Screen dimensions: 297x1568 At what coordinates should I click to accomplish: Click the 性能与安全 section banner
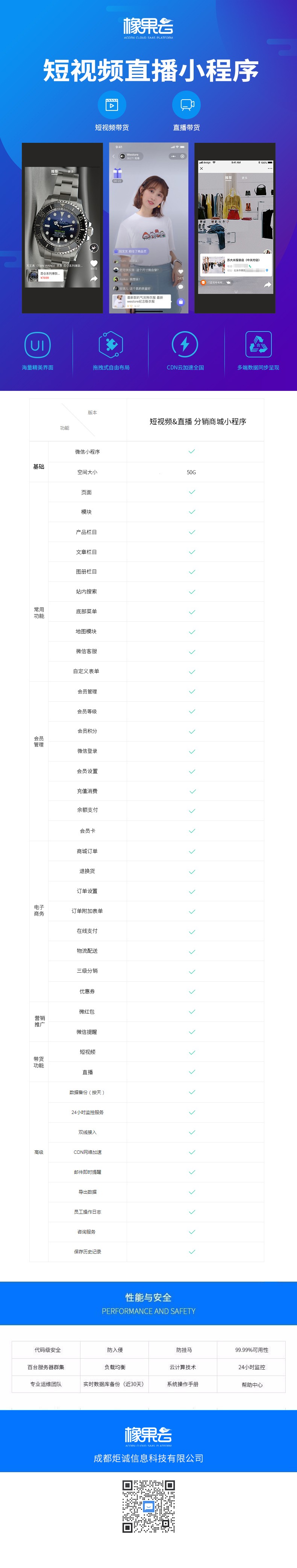tap(148, 1303)
